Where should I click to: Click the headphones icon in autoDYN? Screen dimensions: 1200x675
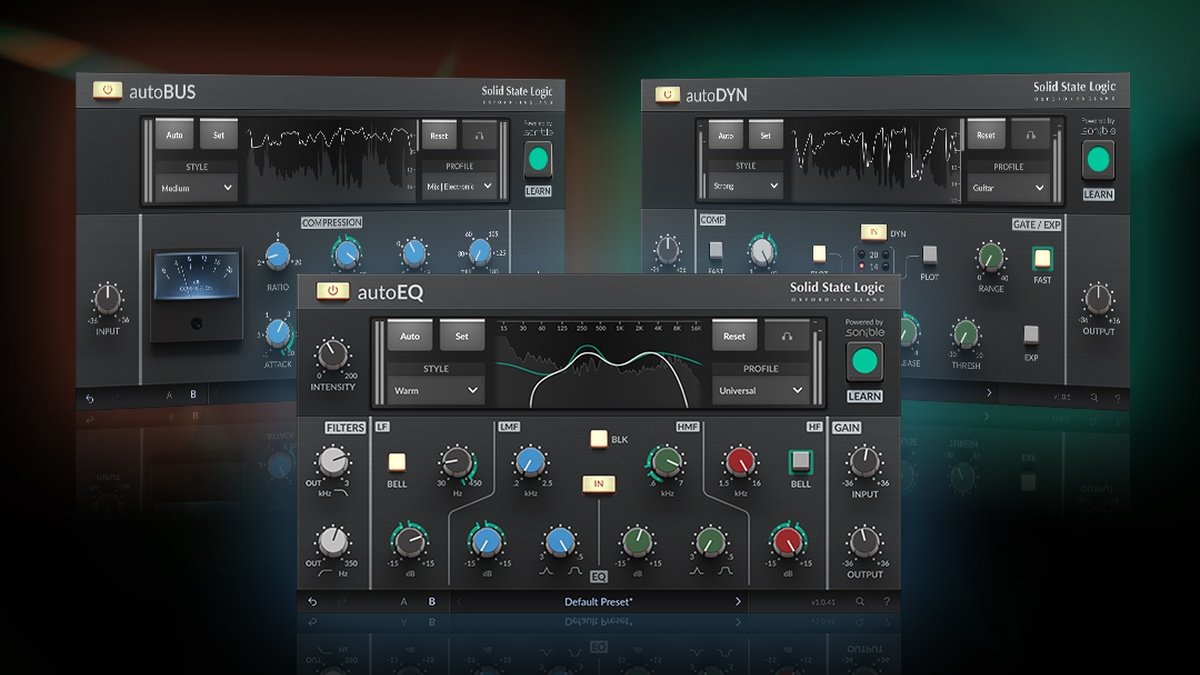coord(1031,135)
